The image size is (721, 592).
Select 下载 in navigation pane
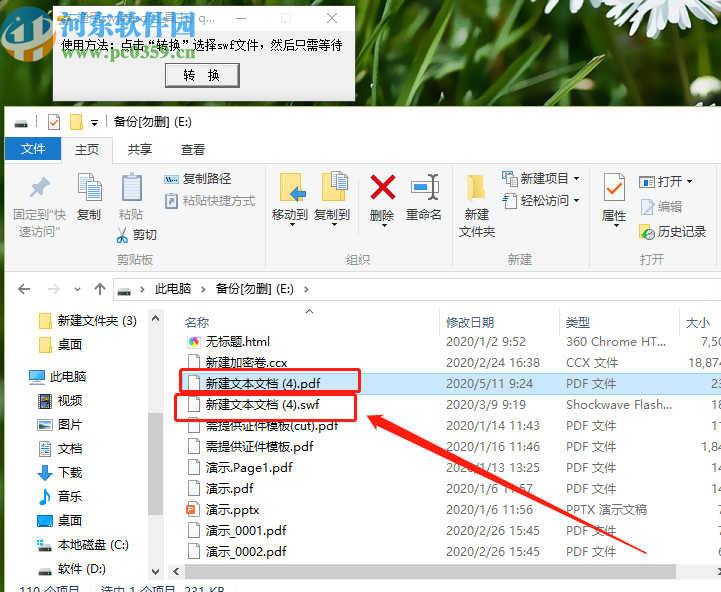[x=60, y=472]
